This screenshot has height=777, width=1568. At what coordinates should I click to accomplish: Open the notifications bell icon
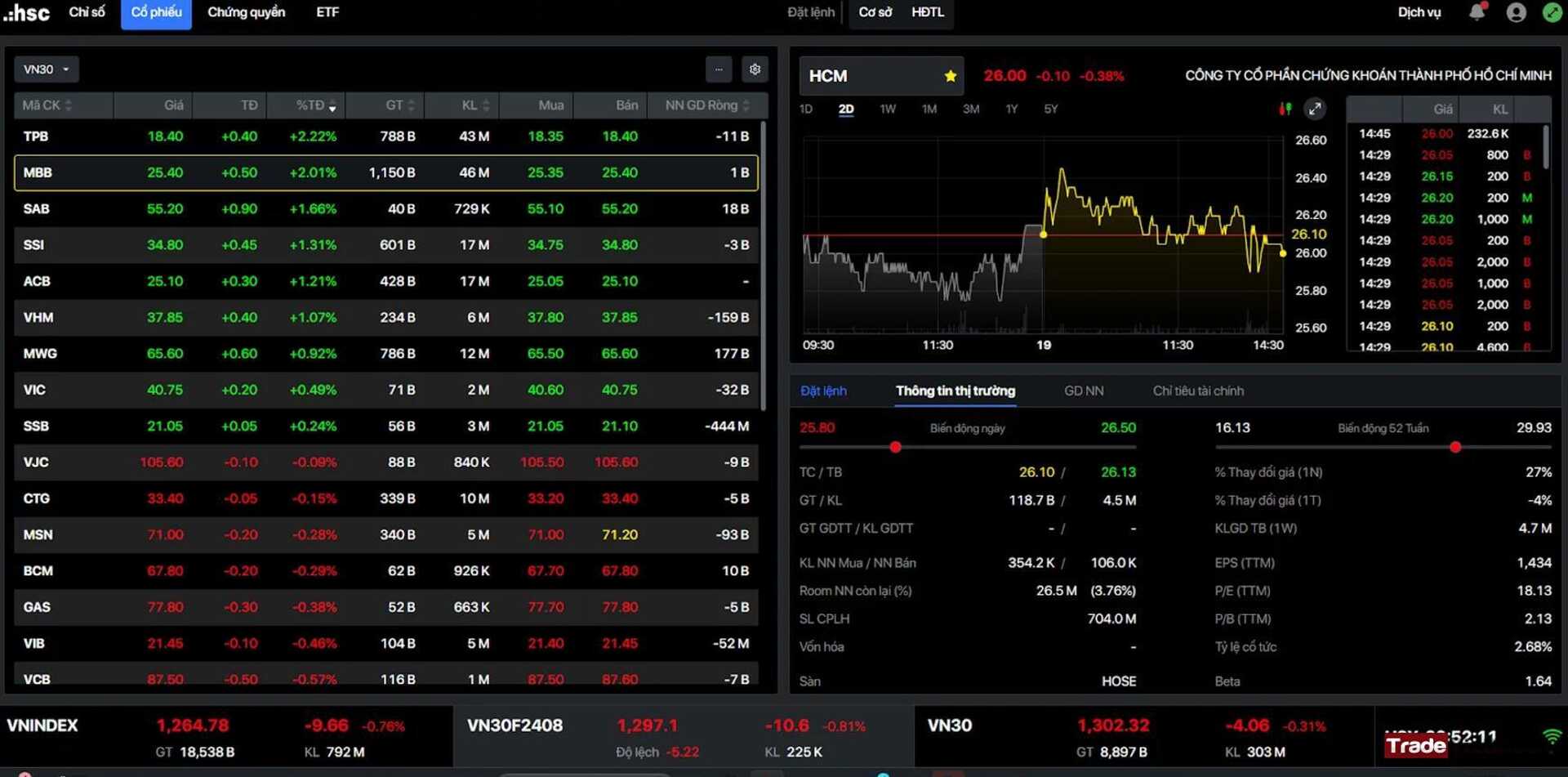point(1477,11)
